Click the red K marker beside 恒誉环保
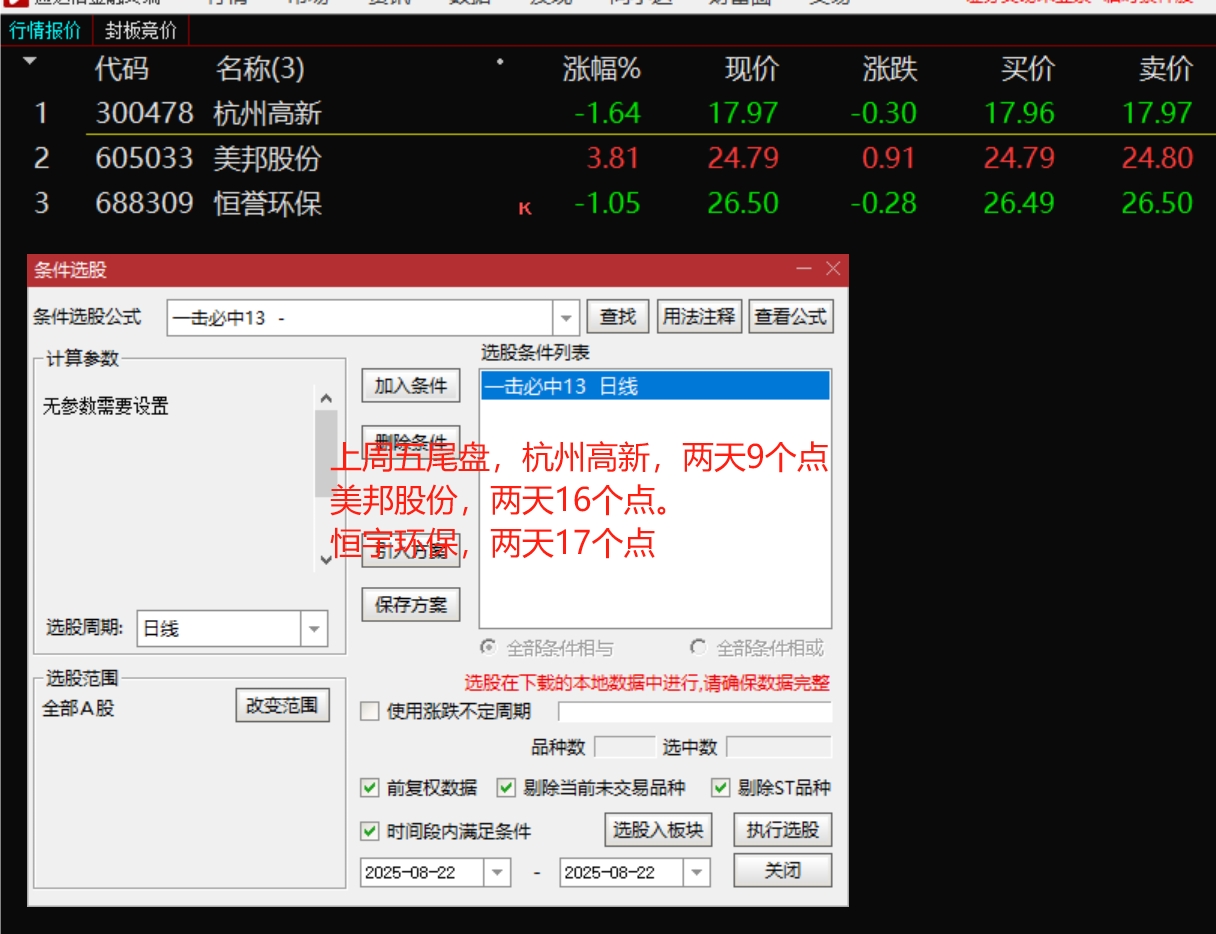This screenshot has width=1216, height=934. pyautogui.click(x=525, y=208)
